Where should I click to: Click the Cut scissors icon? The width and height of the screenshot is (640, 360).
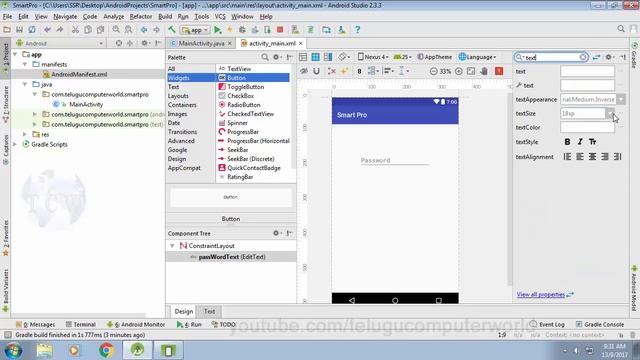[x=75, y=30]
